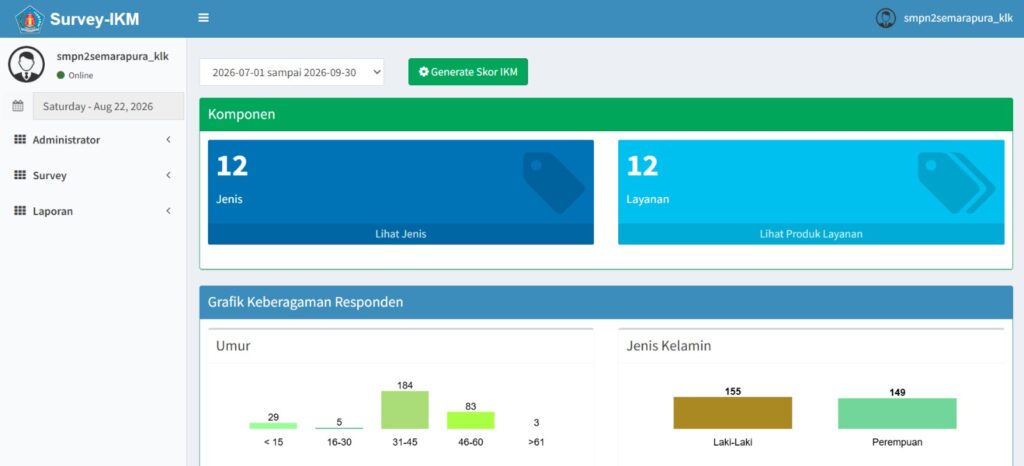This screenshot has width=1024, height=466.
Task: Click the tag icon in Jenis card
Action: click(554, 183)
